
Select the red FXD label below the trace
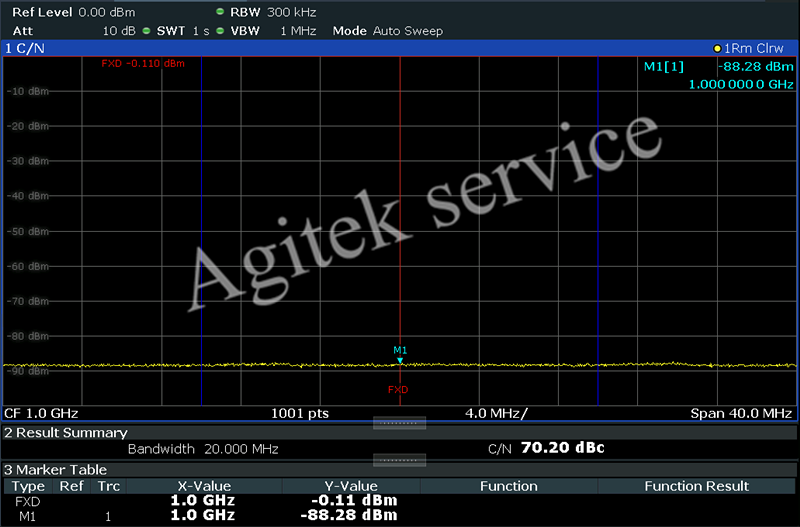tap(398, 390)
